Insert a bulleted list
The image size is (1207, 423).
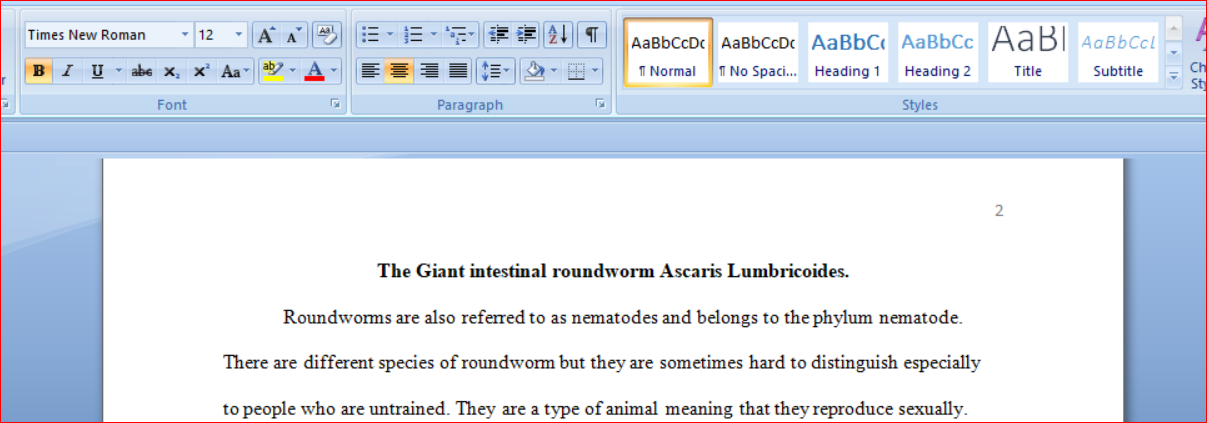tap(370, 35)
